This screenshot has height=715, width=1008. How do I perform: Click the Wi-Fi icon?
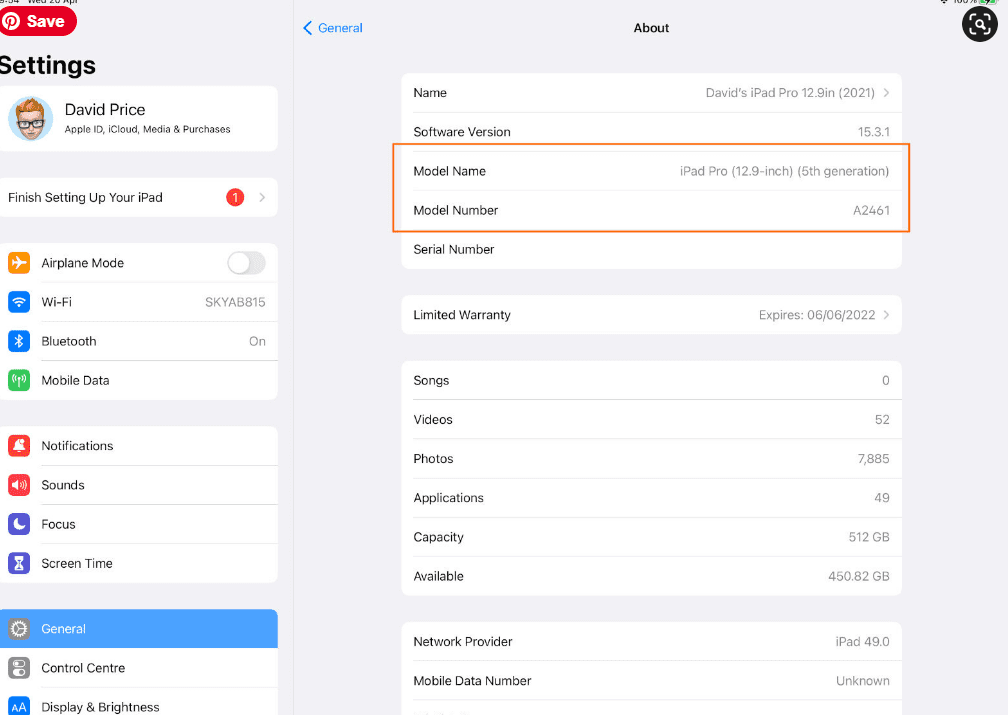click(x=19, y=302)
